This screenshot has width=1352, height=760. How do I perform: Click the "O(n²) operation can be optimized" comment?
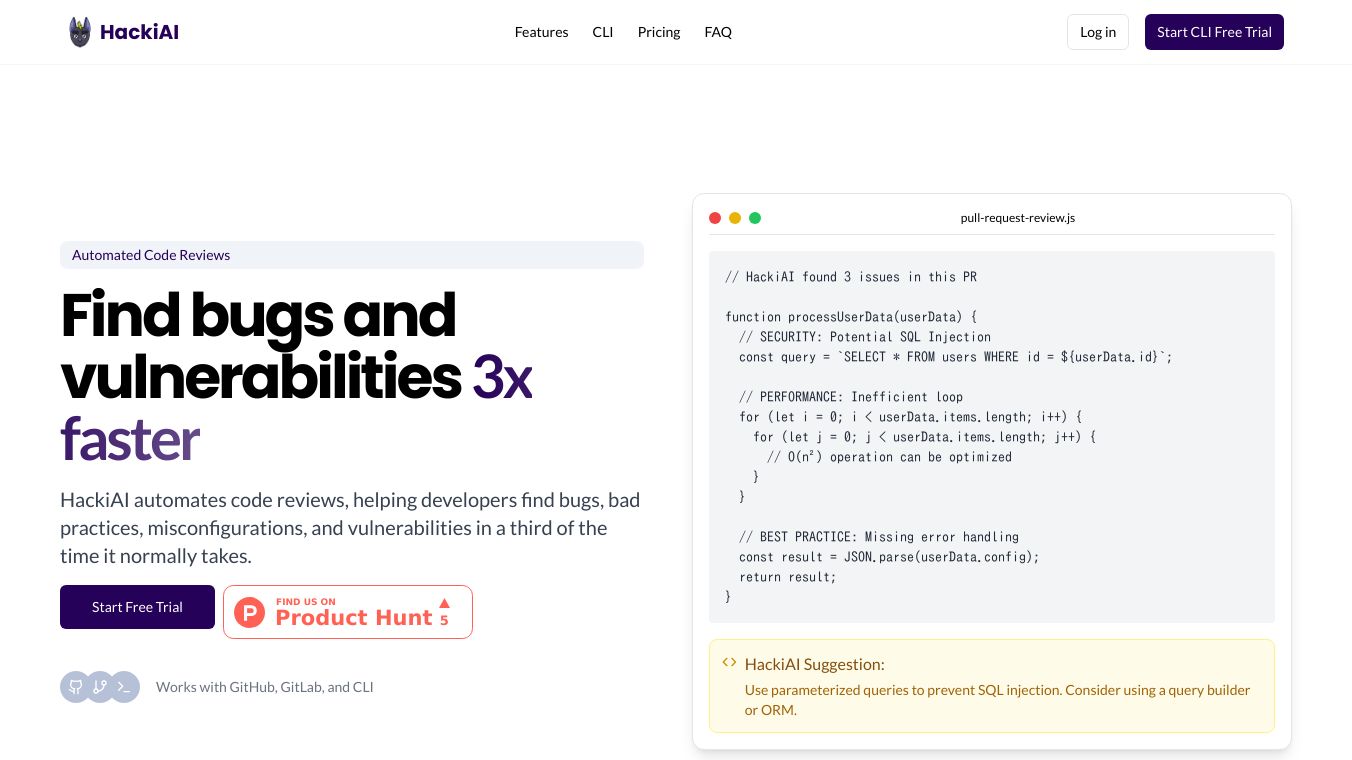(890, 457)
